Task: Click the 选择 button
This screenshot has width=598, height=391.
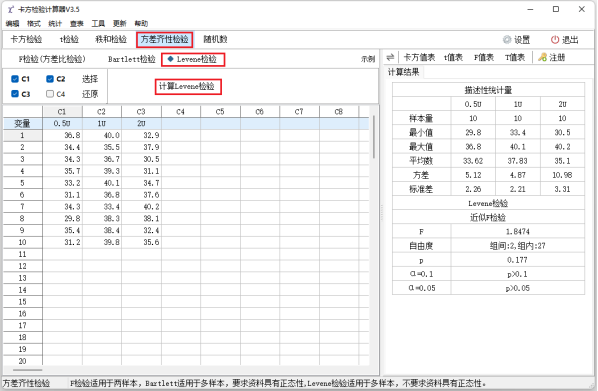Action: (90, 79)
